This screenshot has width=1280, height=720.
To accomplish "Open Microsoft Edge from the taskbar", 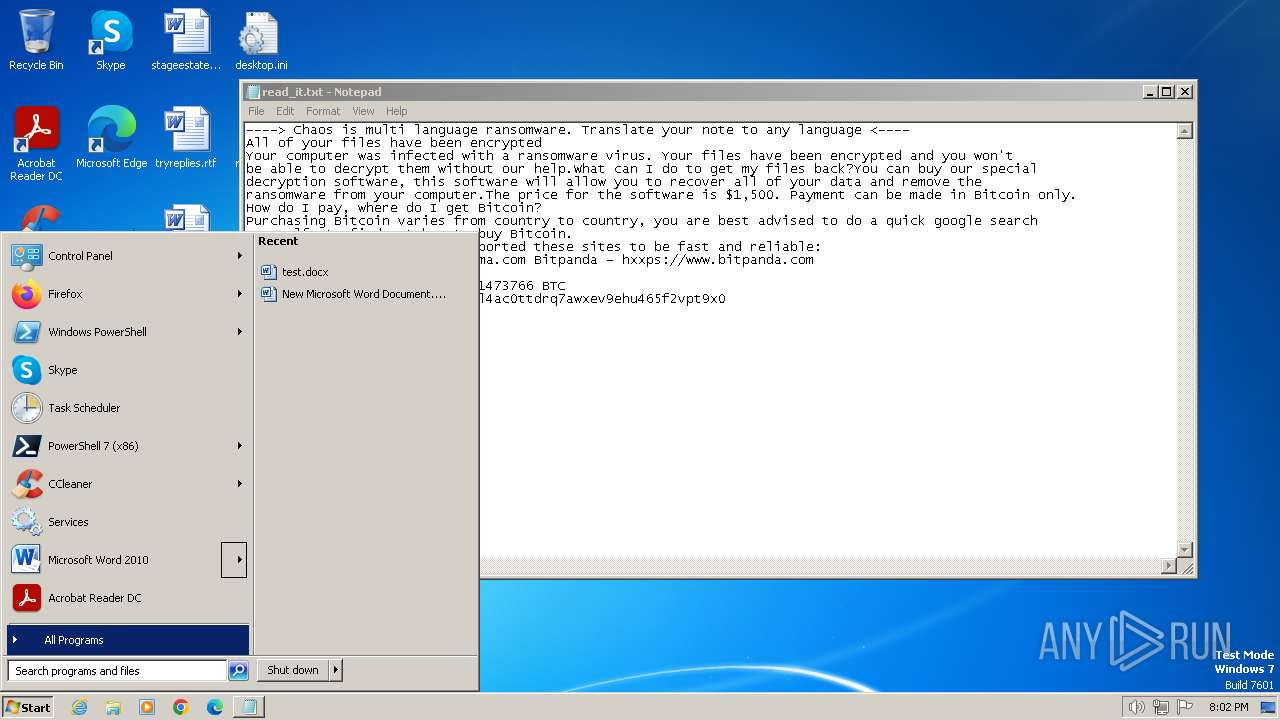I will [215, 707].
